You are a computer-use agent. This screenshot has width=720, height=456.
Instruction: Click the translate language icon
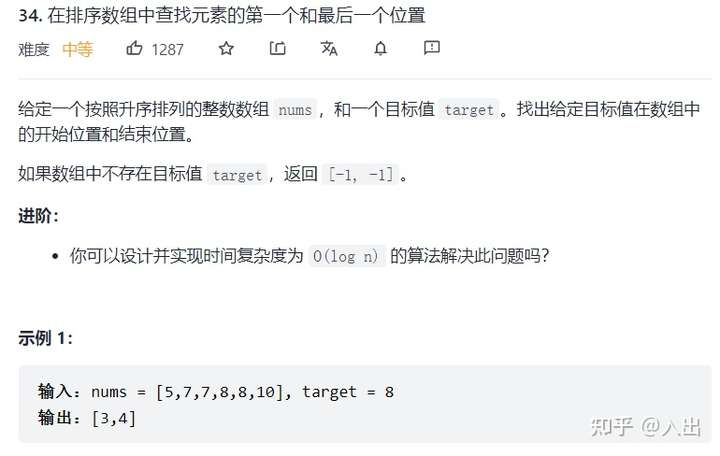pos(329,48)
